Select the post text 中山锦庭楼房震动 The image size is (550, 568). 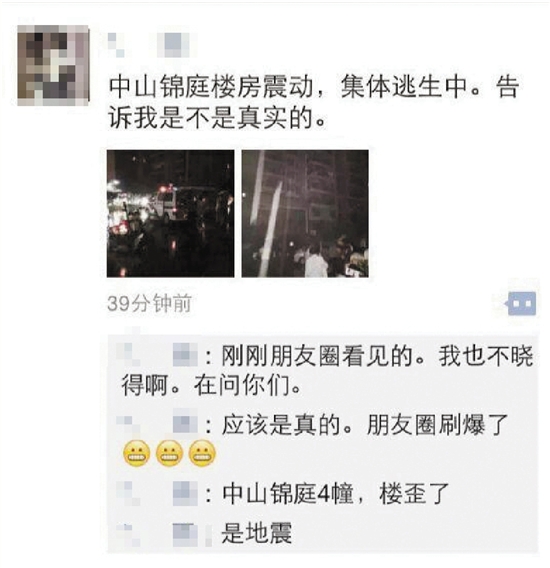(x=211, y=87)
